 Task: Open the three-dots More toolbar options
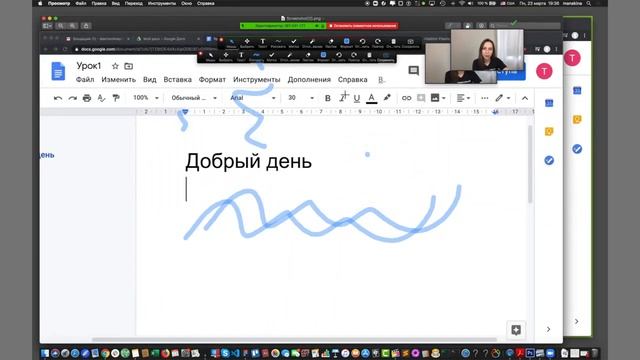pos(484,98)
